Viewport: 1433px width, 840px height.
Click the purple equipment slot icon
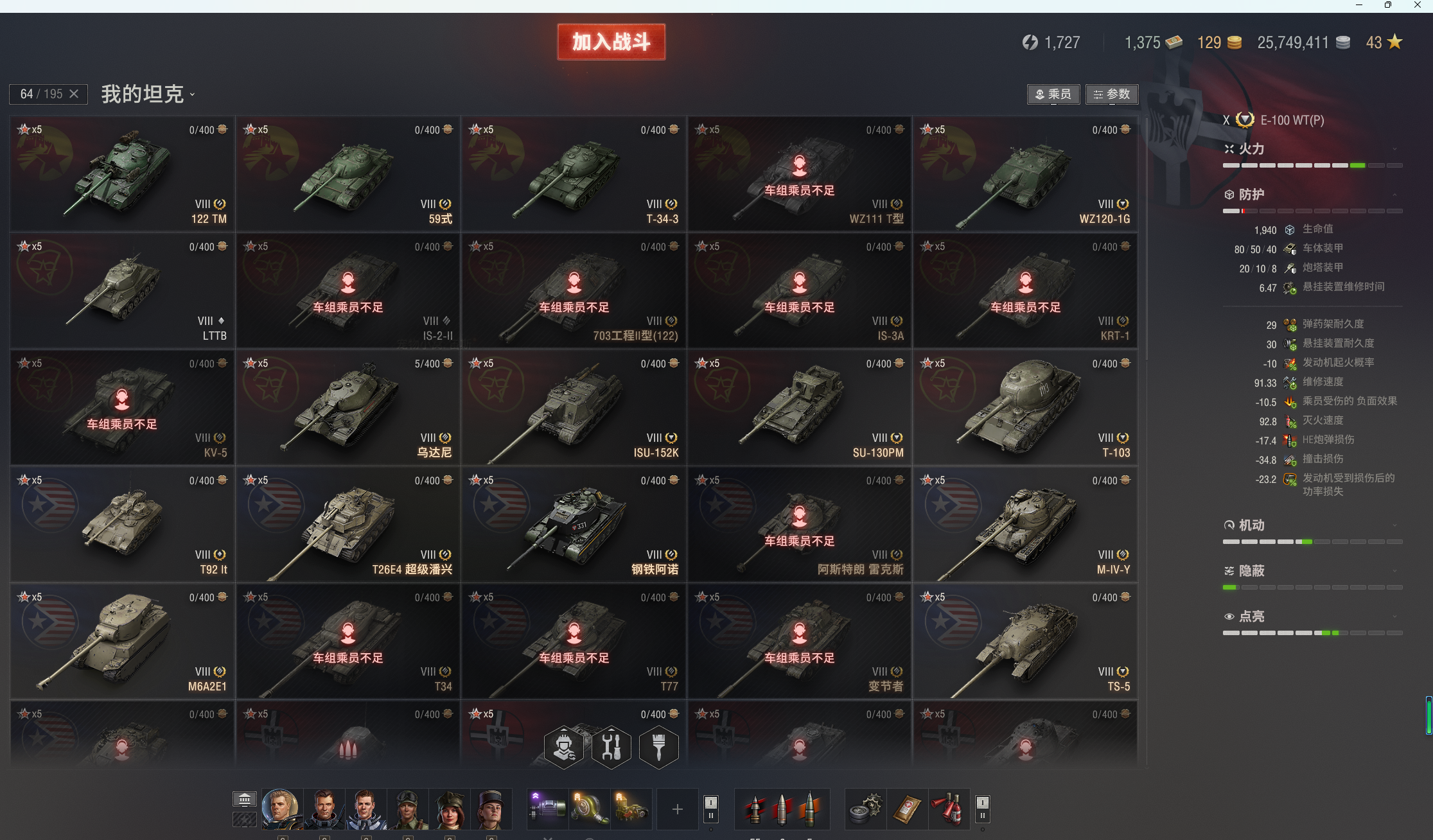click(x=547, y=809)
